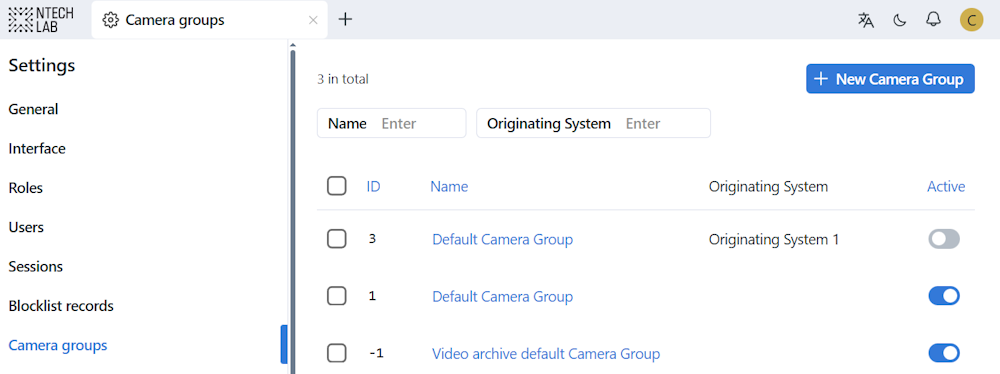This screenshot has height=374, width=1000.
Task: Open Video archive default Camera Group
Action: [x=546, y=354]
